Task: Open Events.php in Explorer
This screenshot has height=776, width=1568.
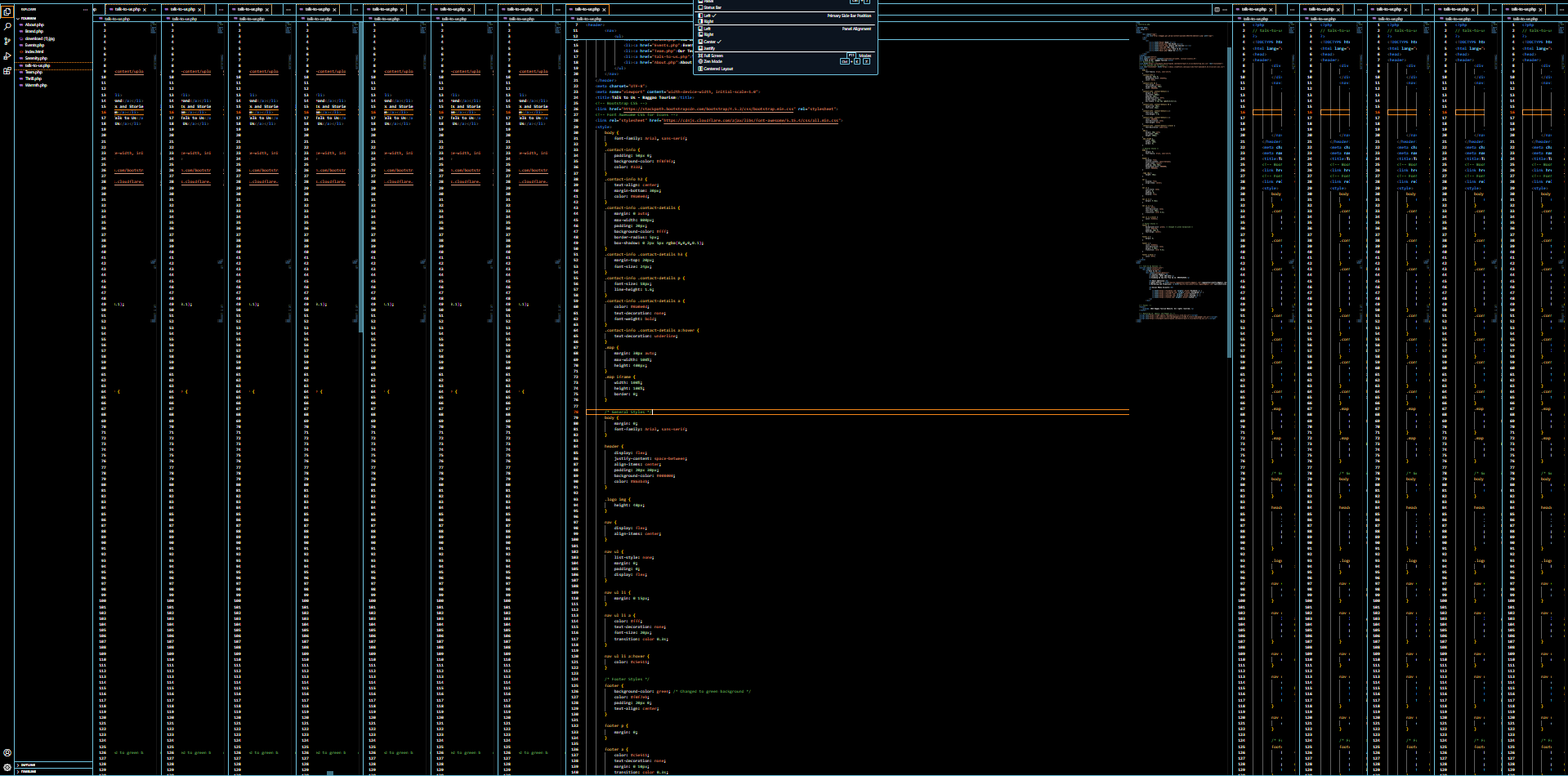Action: [34, 45]
